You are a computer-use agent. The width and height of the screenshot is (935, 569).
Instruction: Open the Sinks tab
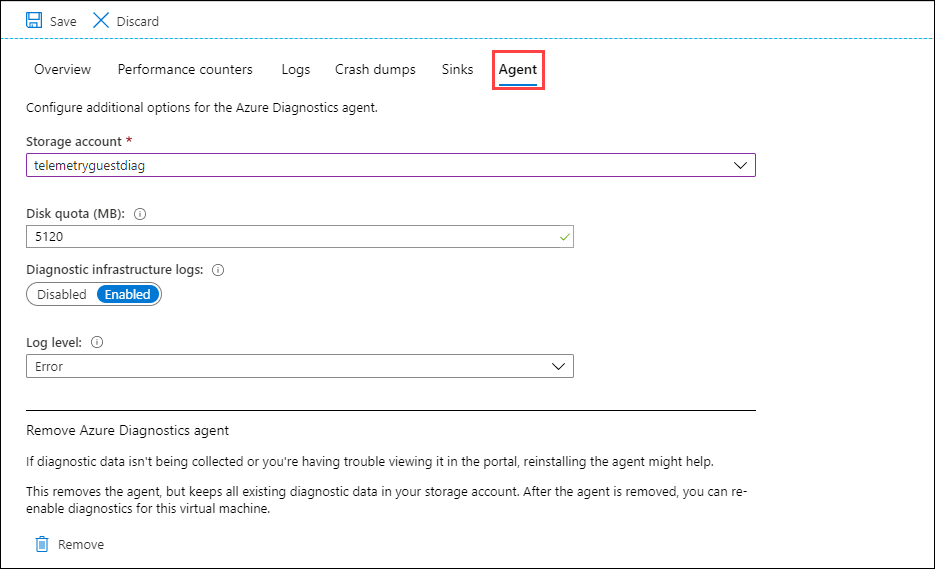coord(457,69)
